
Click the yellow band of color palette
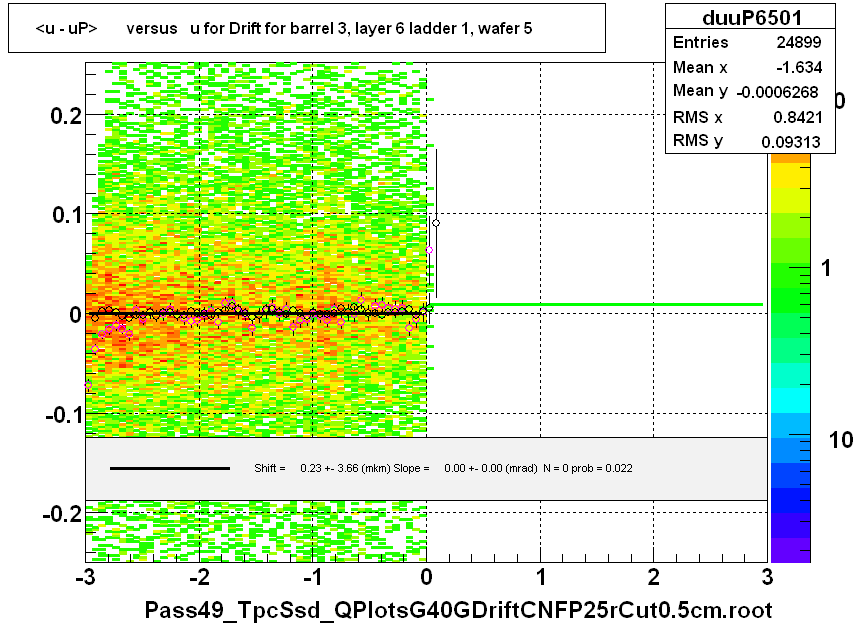pos(790,176)
